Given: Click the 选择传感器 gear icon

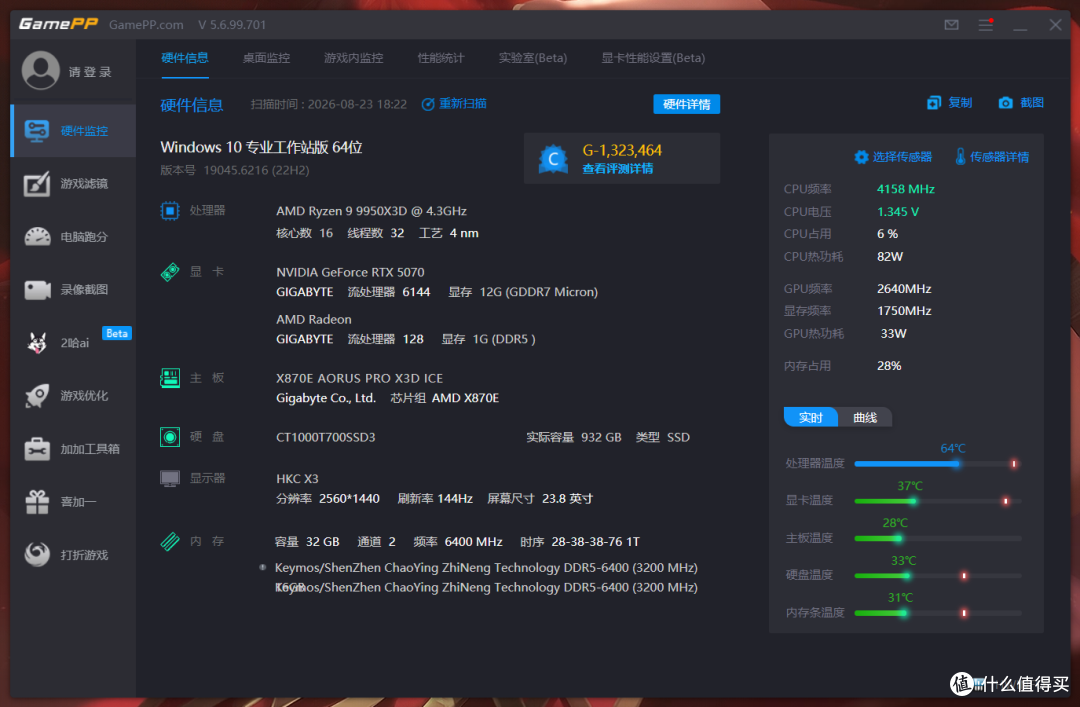Looking at the screenshot, I should 861,157.
